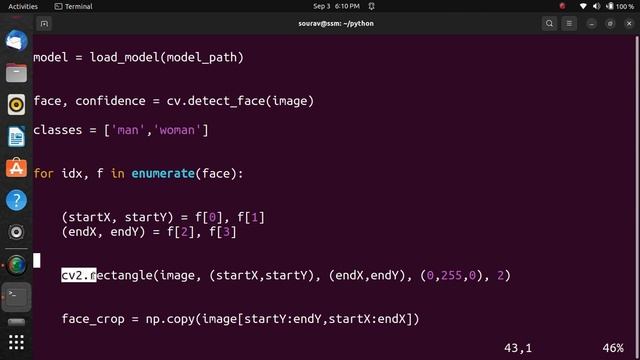Image resolution: width=640 pixels, height=360 pixels.
Task: Open the globe browser dock icon
Action: pos(16,265)
